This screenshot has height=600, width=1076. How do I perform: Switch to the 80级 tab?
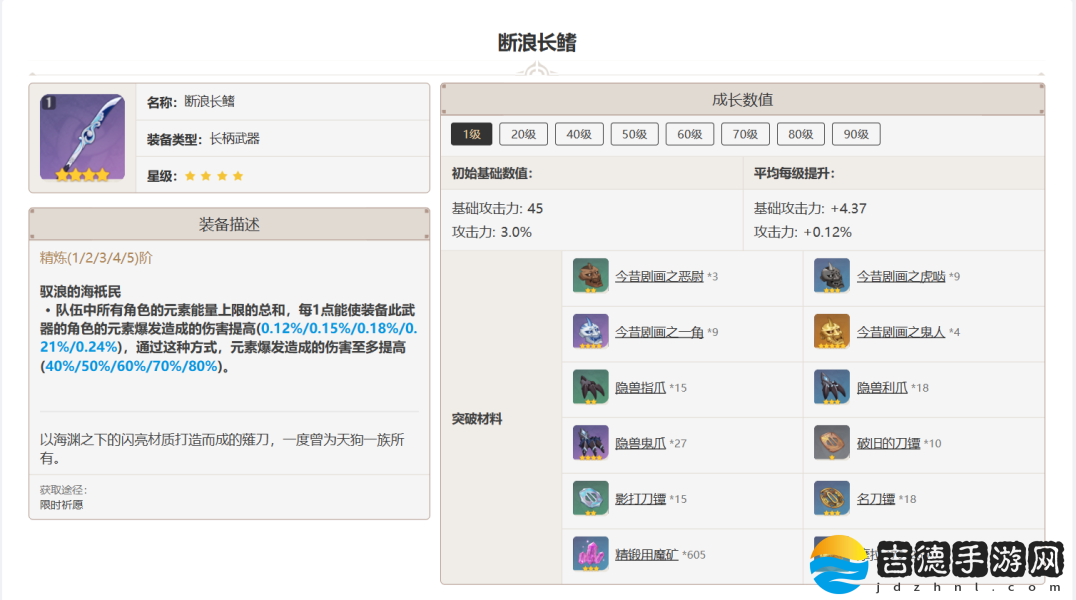(x=800, y=134)
